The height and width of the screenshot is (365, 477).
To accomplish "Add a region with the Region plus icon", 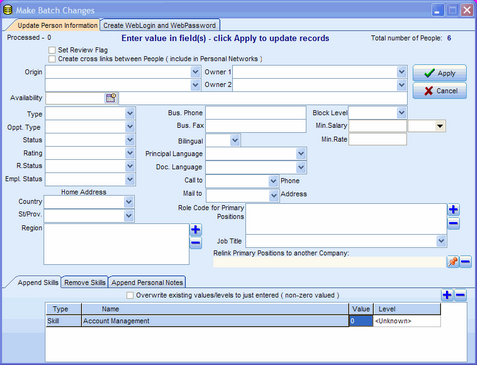I will 196,229.
